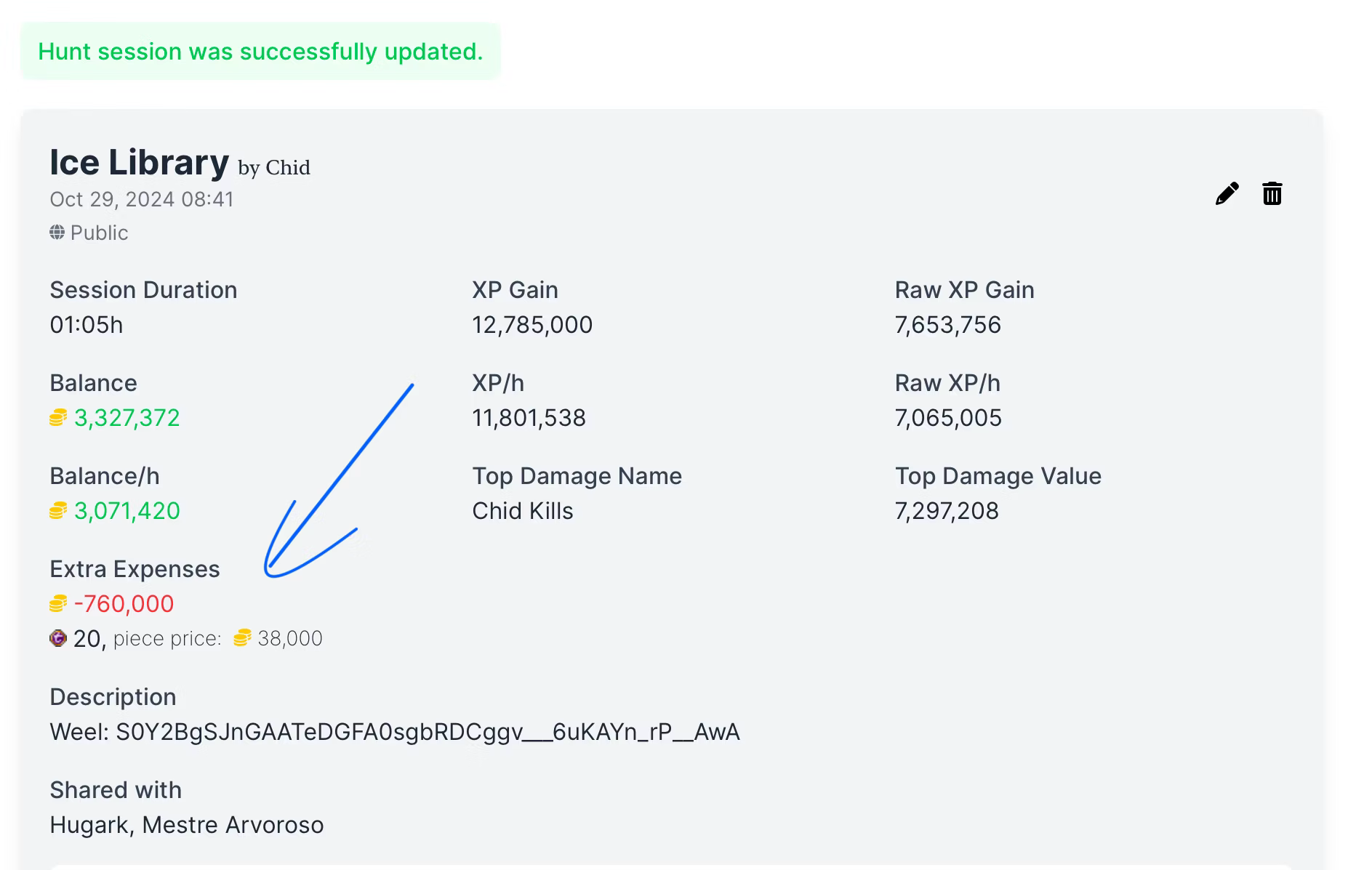The width and height of the screenshot is (1372, 870).
Task: Click the Raw XP/h value 7,065,005
Action: click(948, 418)
